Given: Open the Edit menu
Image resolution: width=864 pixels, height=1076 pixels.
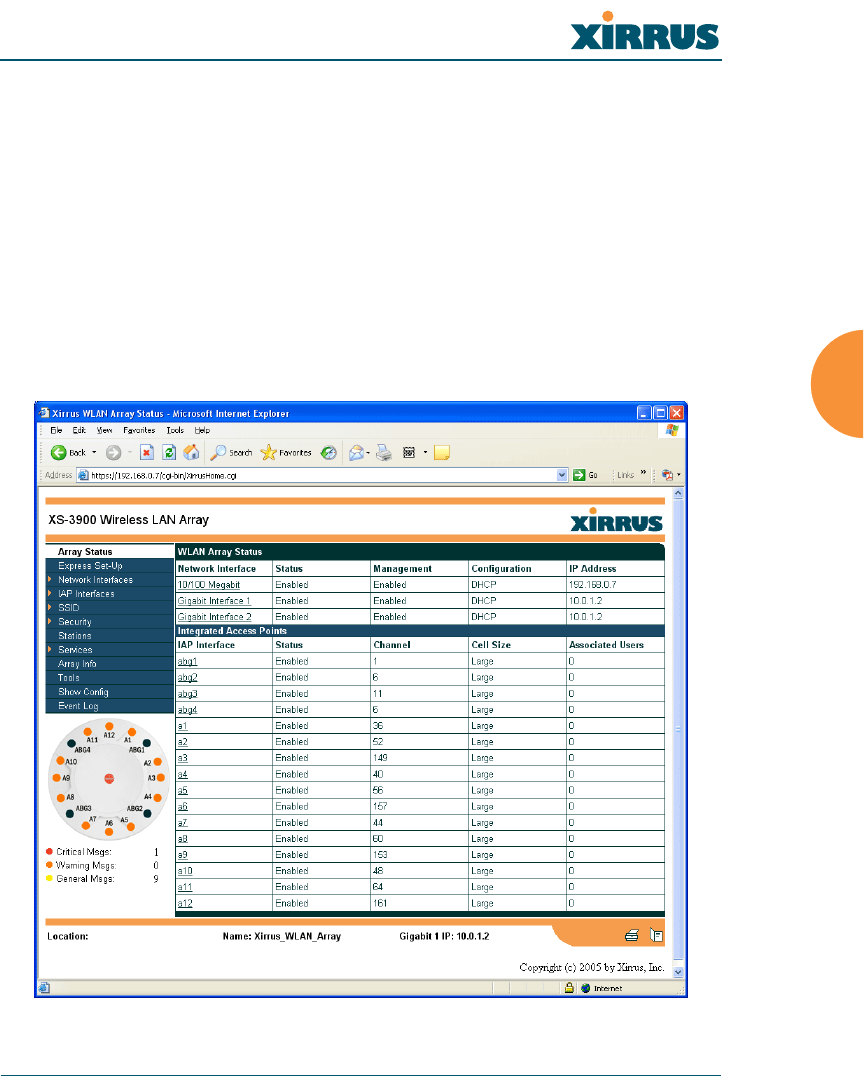Looking at the screenshot, I should [79, 430].
